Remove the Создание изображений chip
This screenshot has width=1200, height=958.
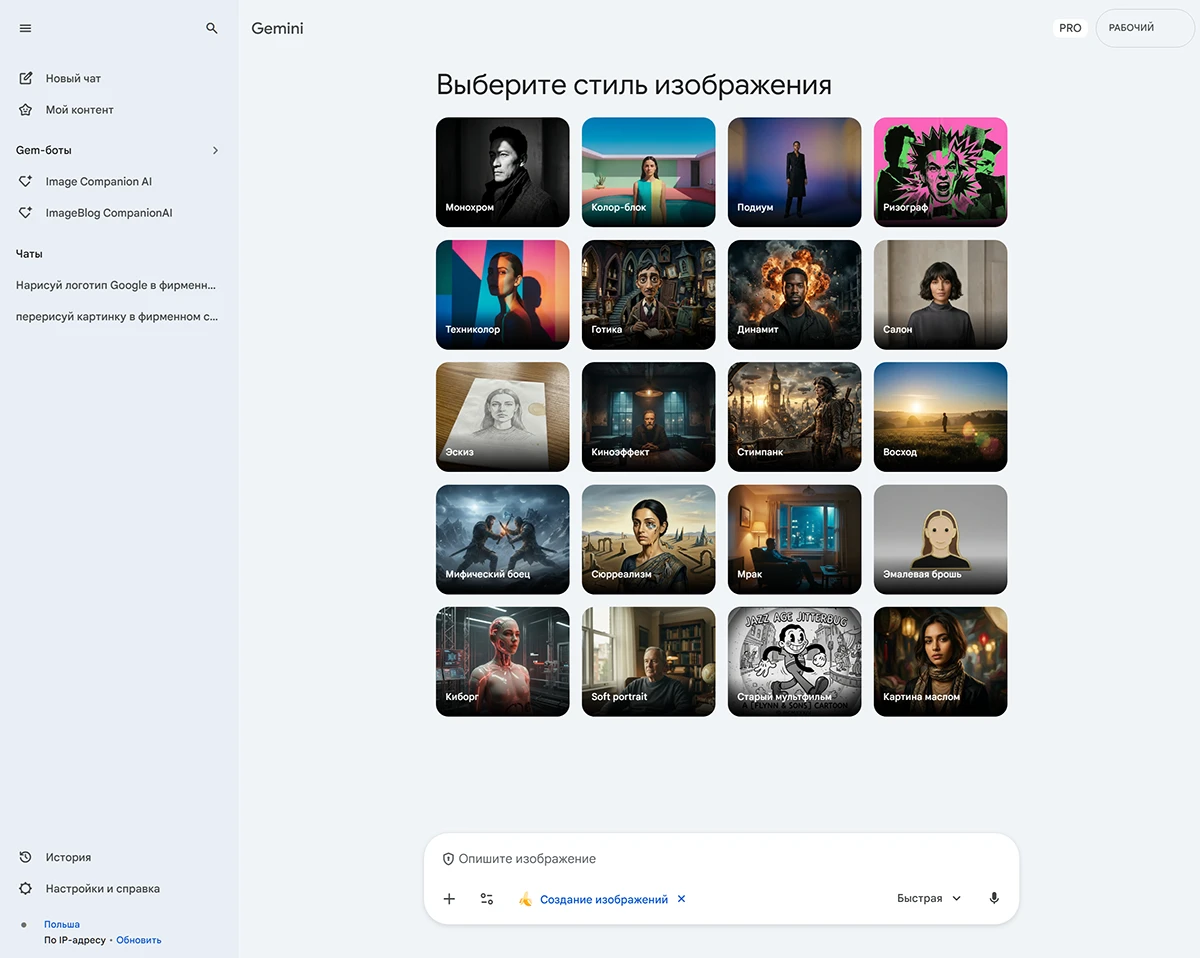pyautogui.click(x=682, y=898)
